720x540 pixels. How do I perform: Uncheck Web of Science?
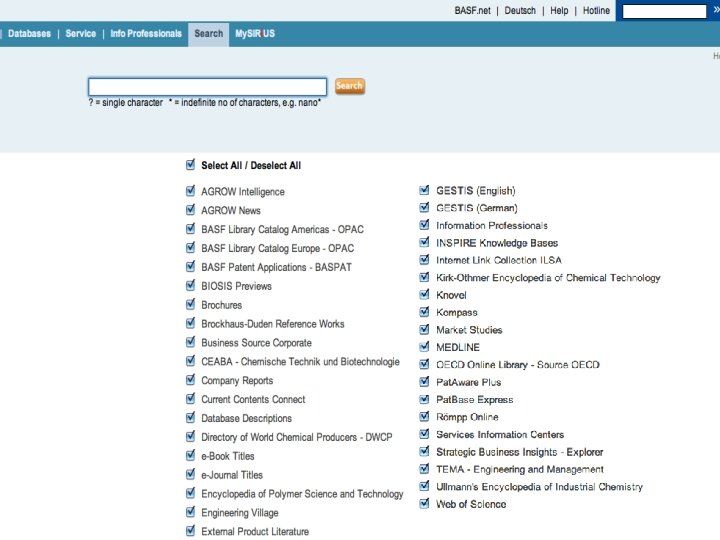click(x=425, y=504)
